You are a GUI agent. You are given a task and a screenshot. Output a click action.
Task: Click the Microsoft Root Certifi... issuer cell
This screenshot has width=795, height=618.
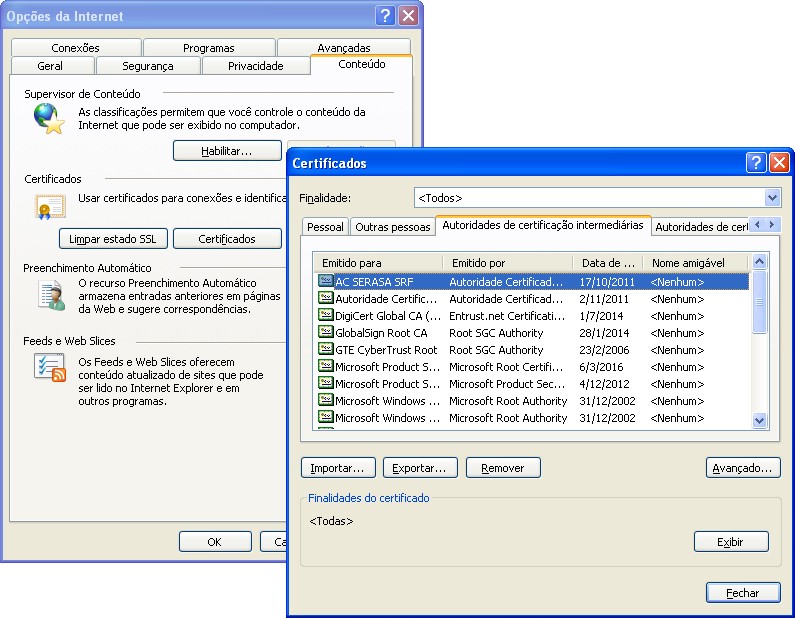pos(506,367)
